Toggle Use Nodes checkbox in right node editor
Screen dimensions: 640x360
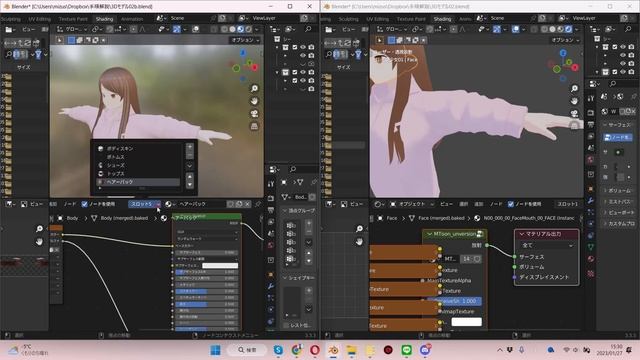pos(511,204)
